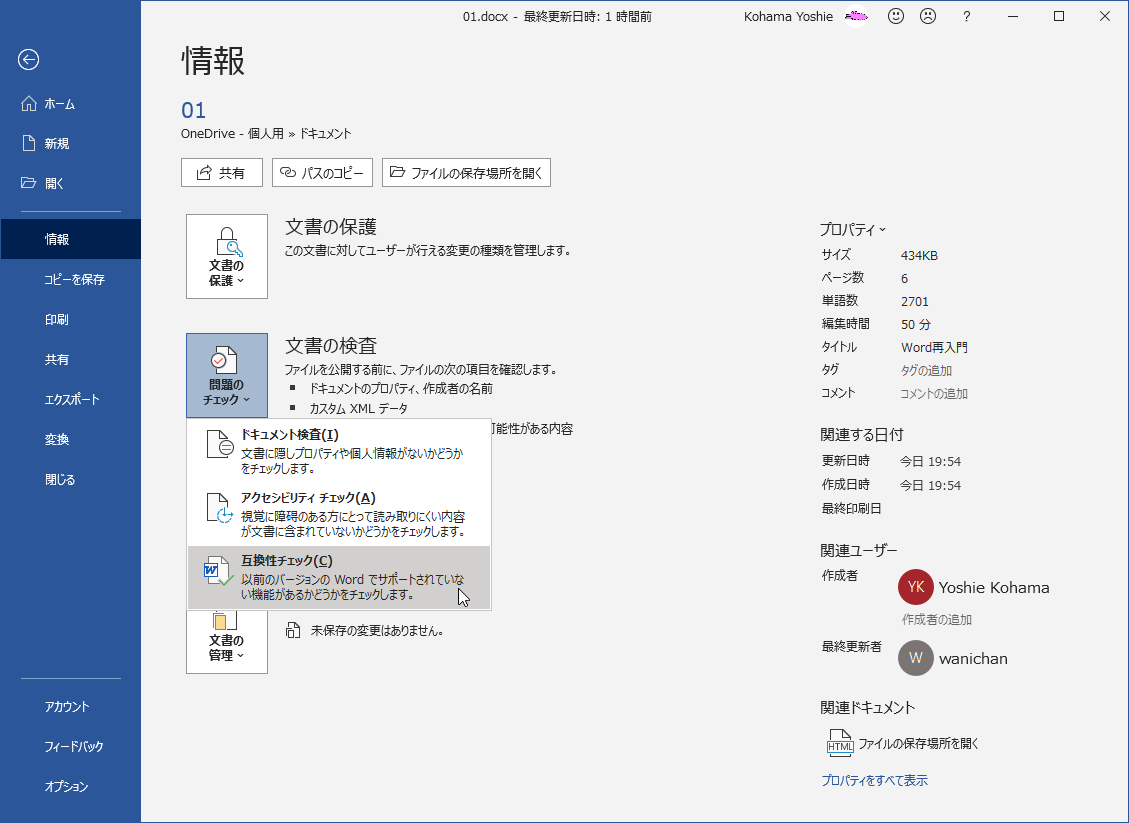This screenshot has height=823, width=1129.
Task: Click the Help question mark icon
Action: coord(965,16)
